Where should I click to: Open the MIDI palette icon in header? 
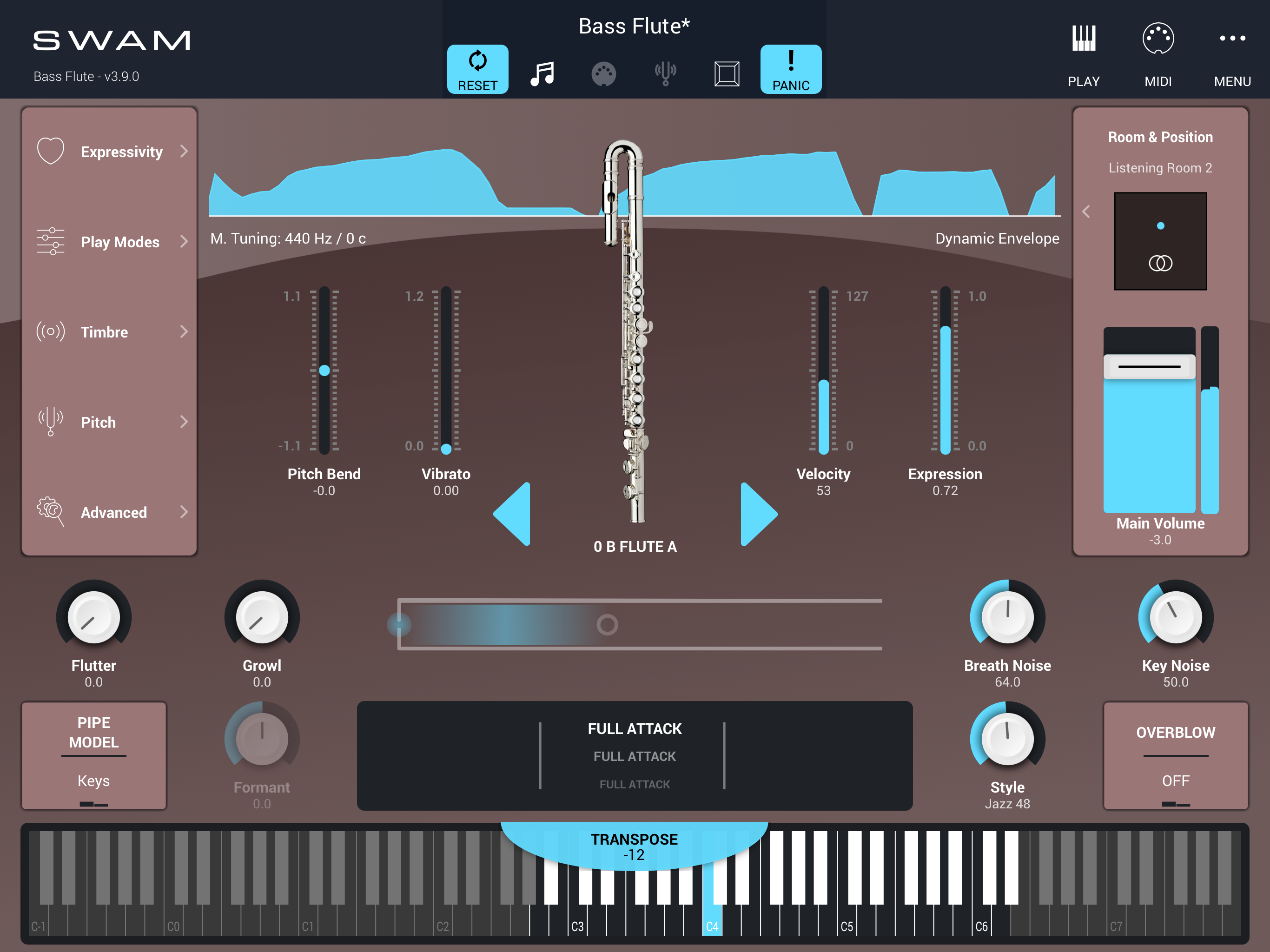[x=603, y=74]
